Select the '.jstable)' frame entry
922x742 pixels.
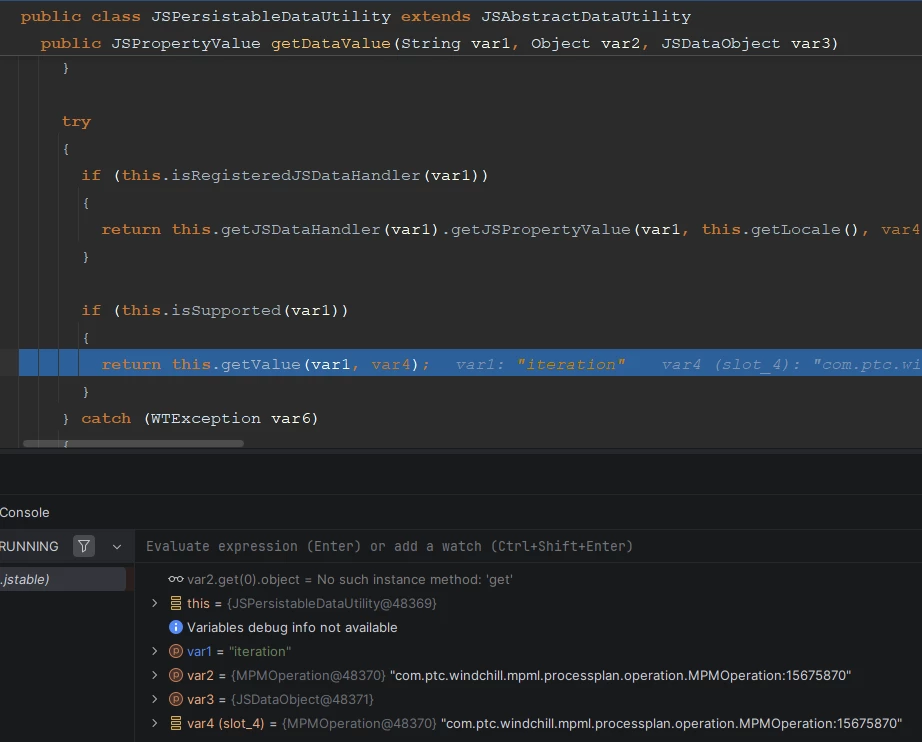[x=62, y=579]
